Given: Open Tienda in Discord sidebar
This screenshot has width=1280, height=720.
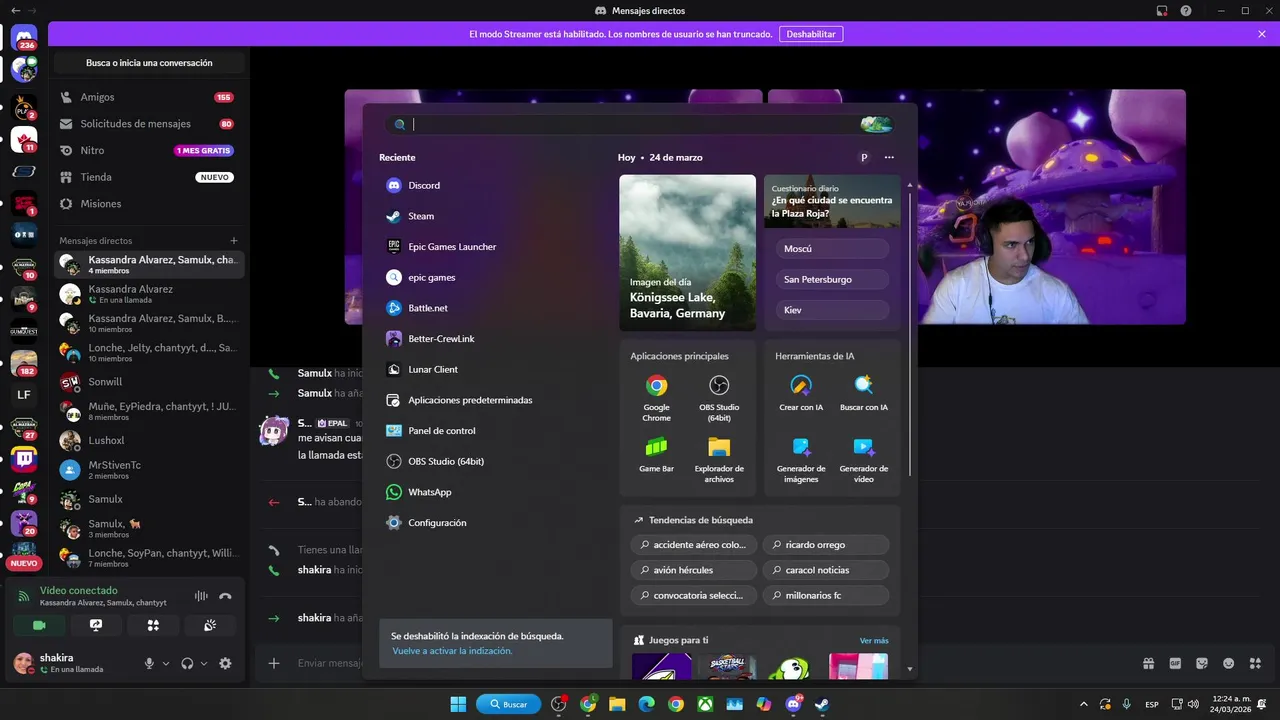Looking at the screenshot, I should click(147, 177).
